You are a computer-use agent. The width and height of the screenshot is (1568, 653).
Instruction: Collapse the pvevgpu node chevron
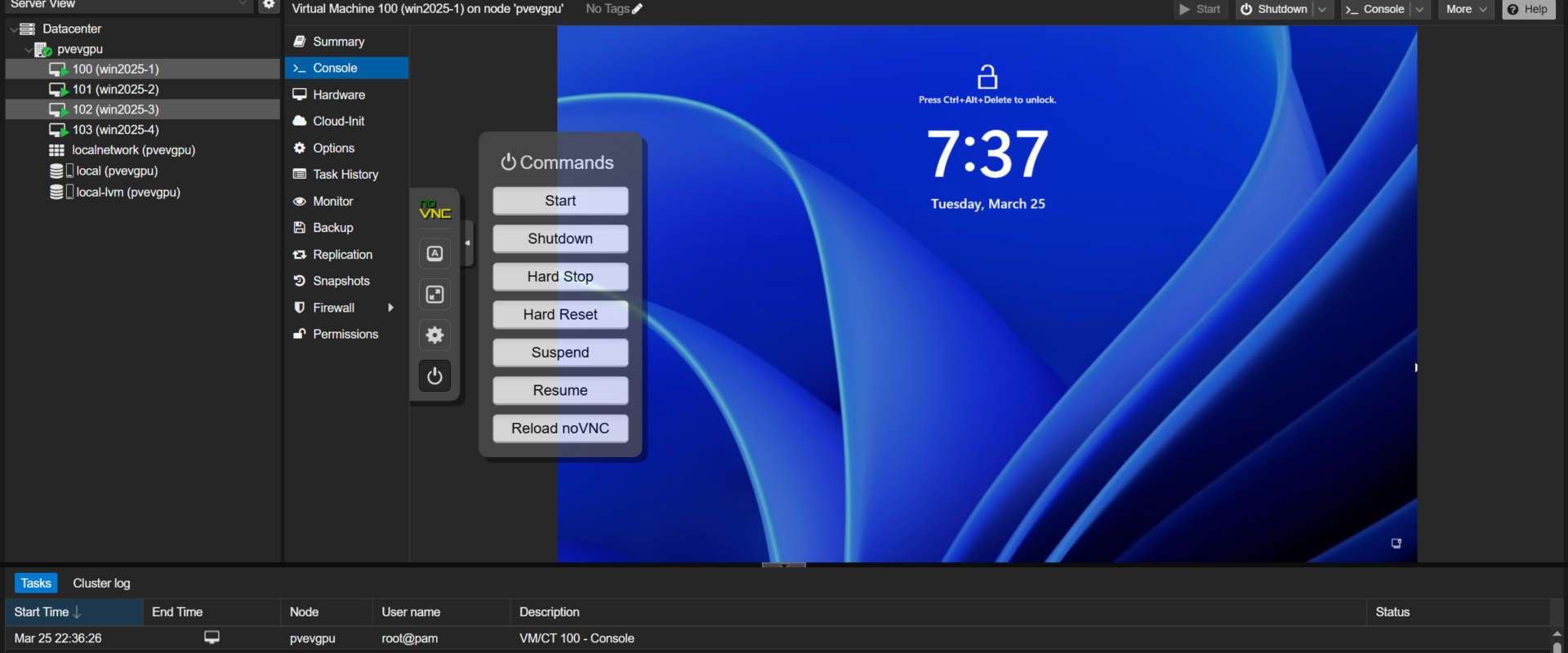28,50
